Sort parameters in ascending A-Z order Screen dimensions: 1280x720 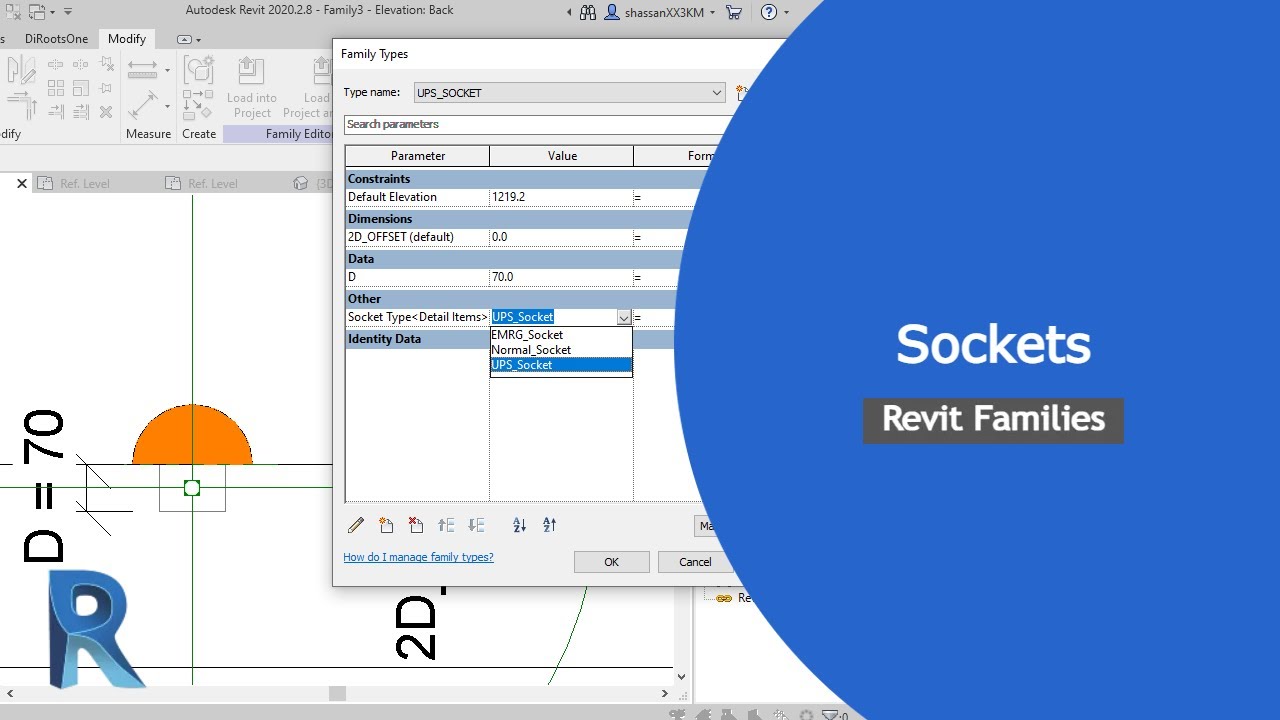coord(519,525)
